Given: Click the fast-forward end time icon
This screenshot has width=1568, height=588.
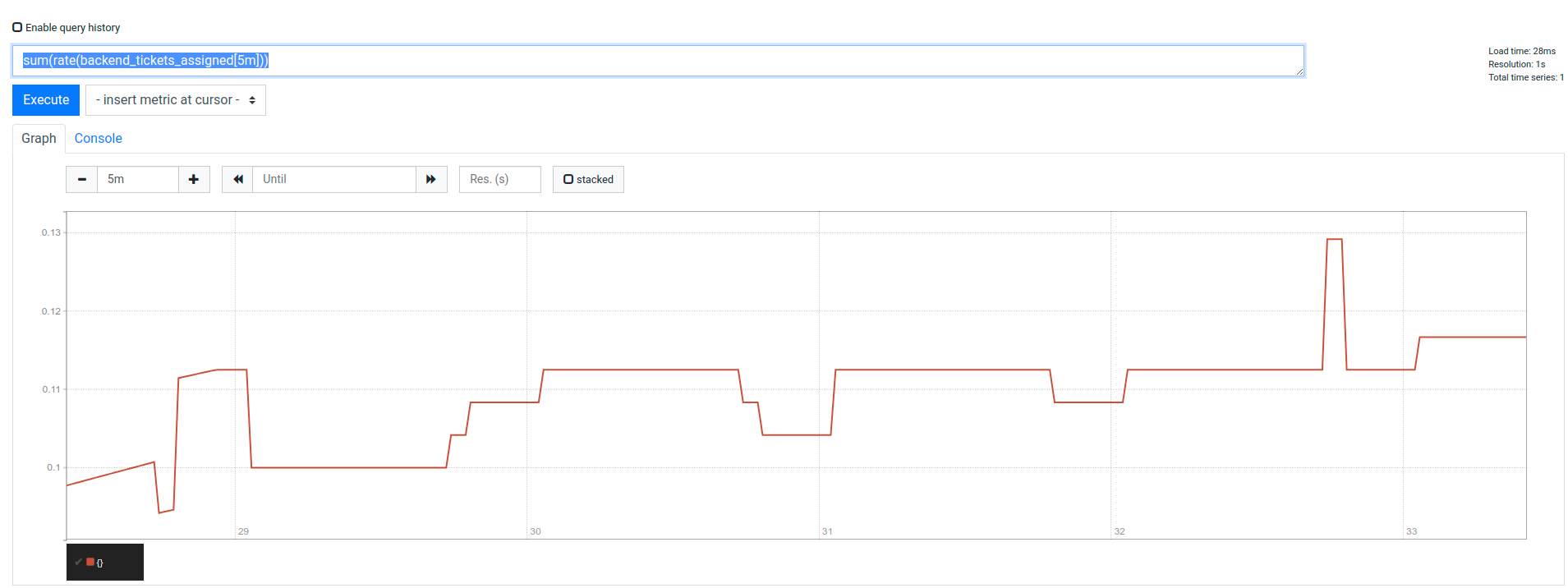Looking at the screenshot, I should tap(431, 180).
